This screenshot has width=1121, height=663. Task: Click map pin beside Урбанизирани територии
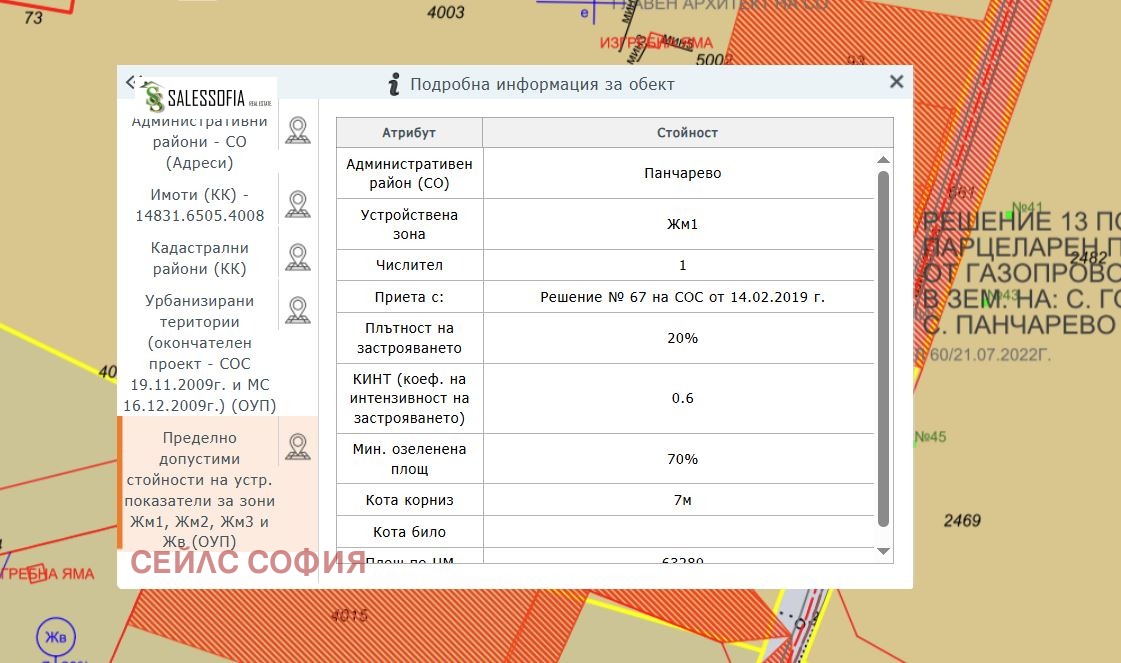pyautogui.click(x=297, y=310)
